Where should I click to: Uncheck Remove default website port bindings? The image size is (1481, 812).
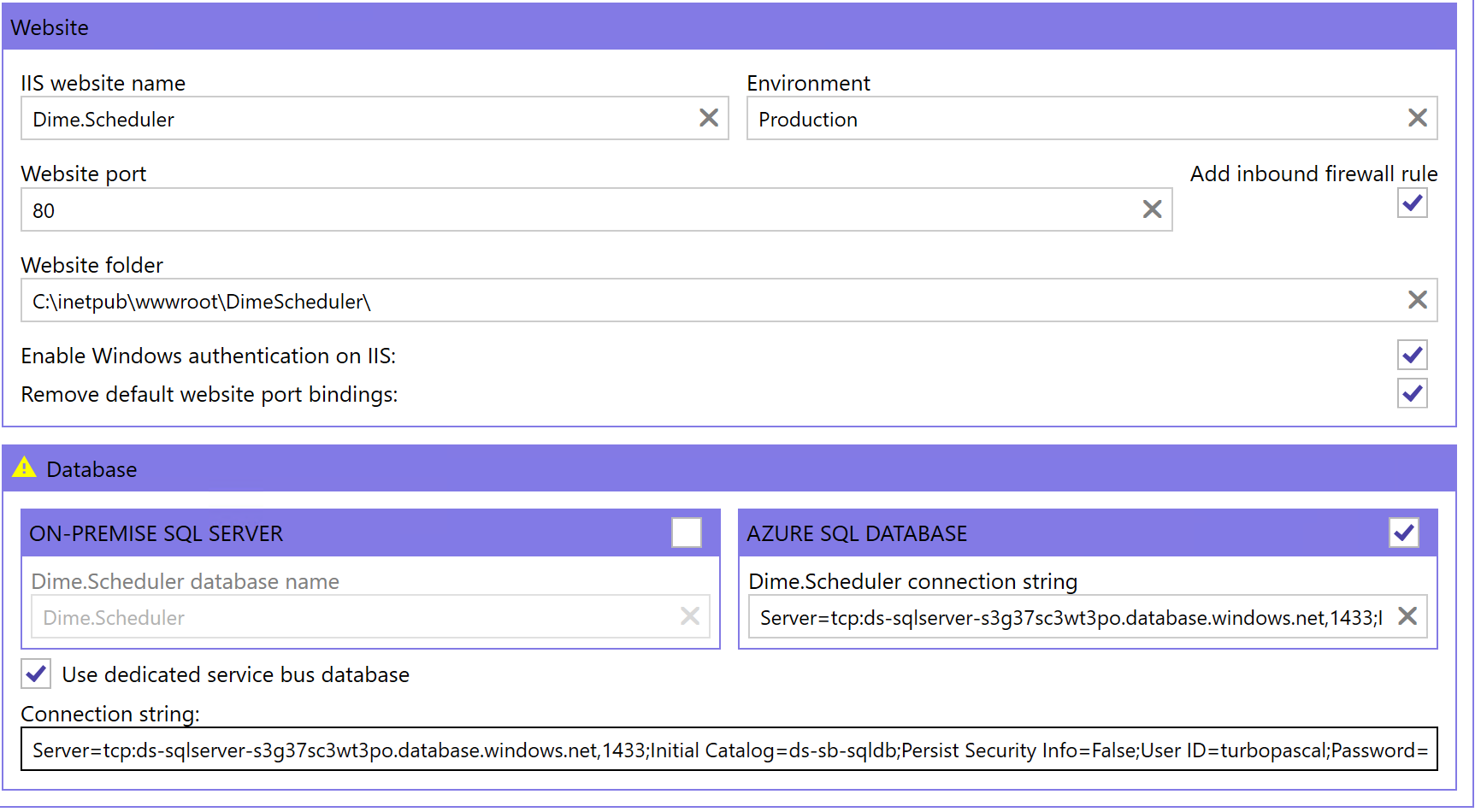pos(1412,393)
